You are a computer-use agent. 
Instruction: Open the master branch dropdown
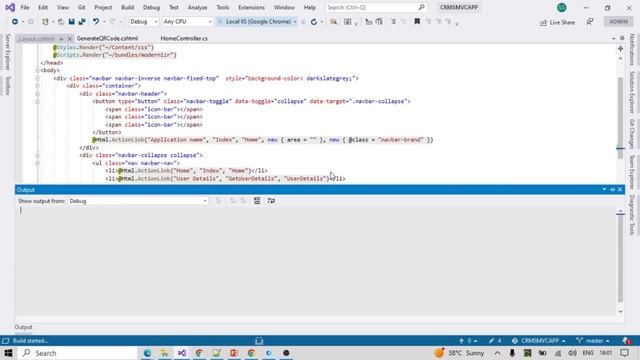coord(593,340)
